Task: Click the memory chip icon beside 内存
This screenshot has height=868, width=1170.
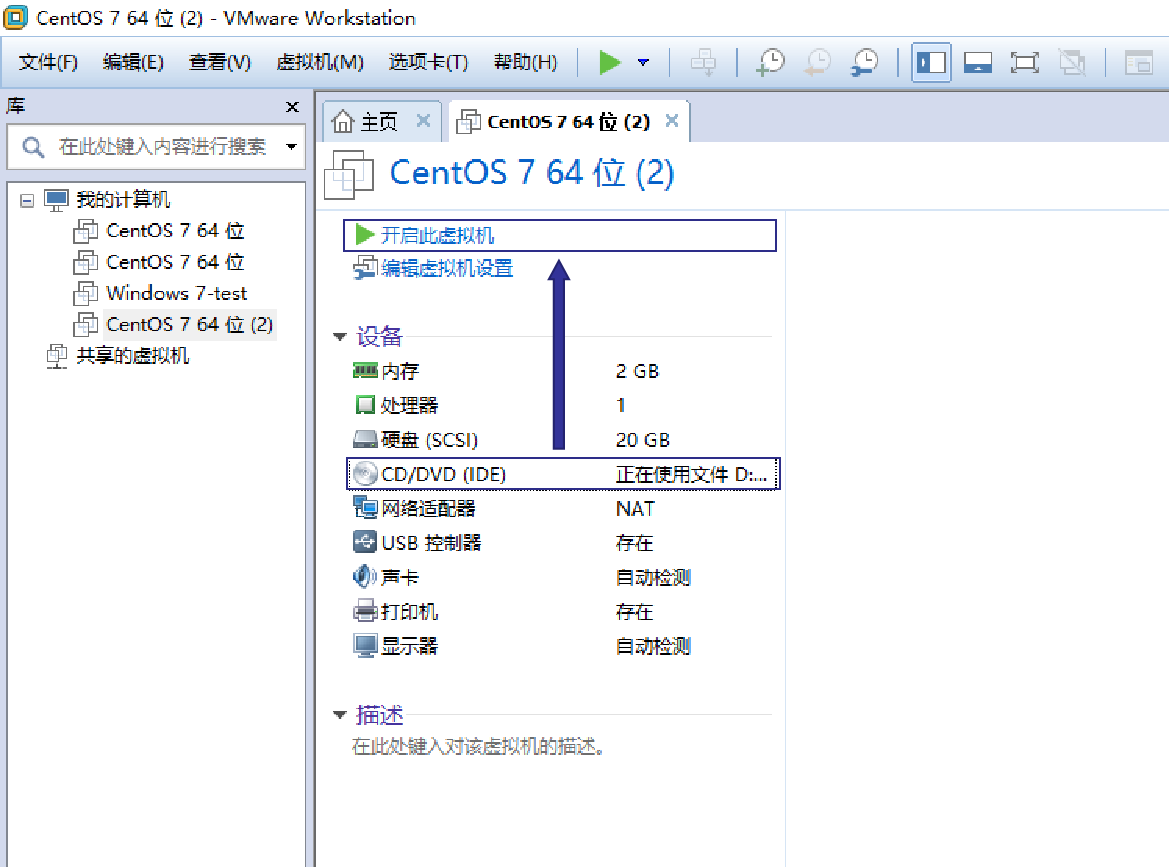Action: [x=365, y=370]
